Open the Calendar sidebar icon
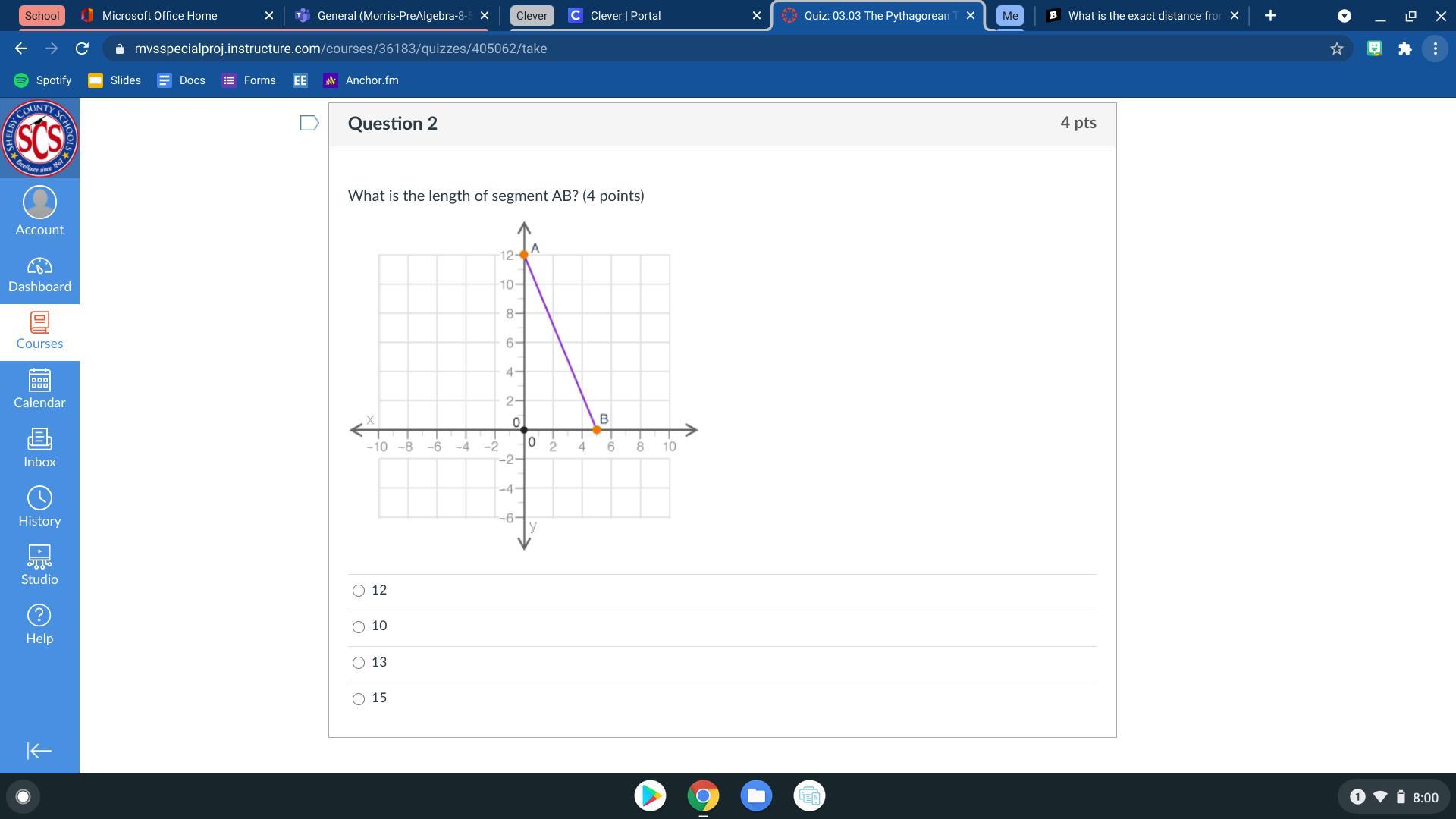Image resolution: width=1456 pixels, height=819 pixels. click(39, 389)
